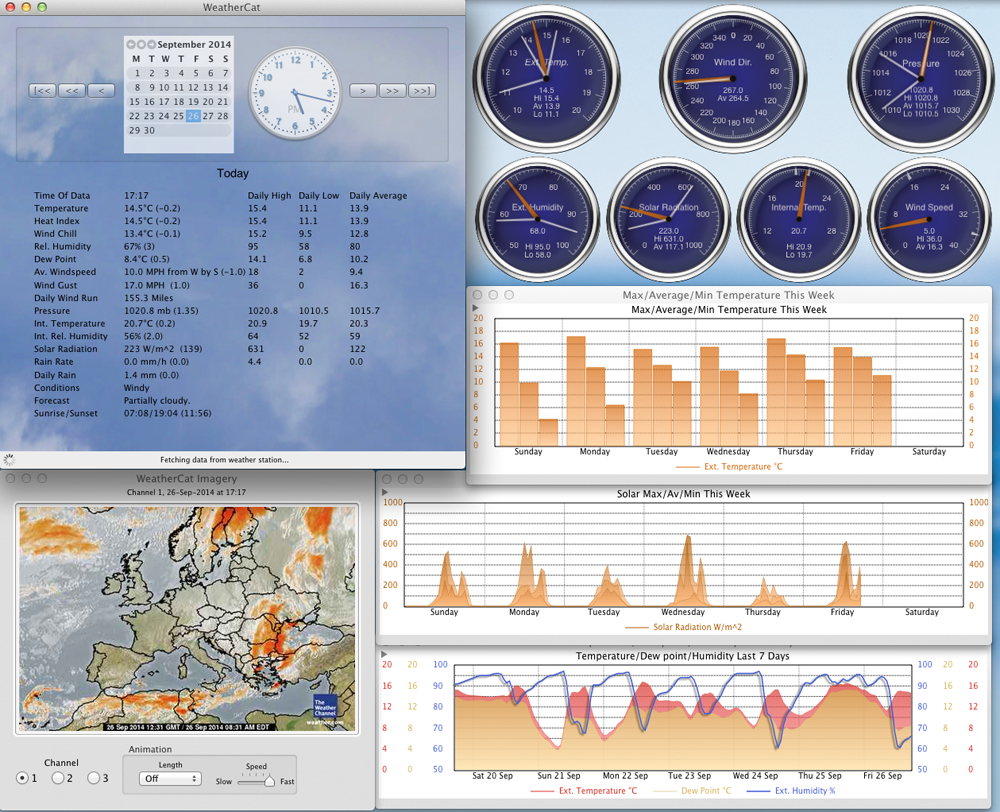Select the Ext. Temp gauge
This screenshot has height=812, width=1000.
[547, 80]
